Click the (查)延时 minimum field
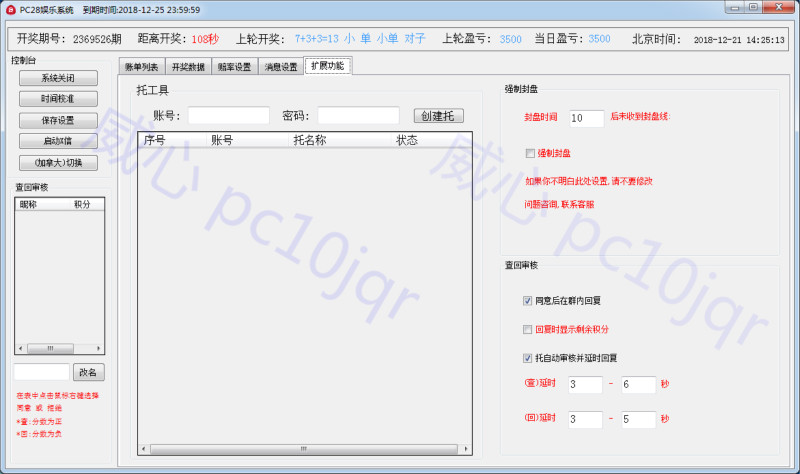This screenshot has height=474, width=800. point(585,385)
